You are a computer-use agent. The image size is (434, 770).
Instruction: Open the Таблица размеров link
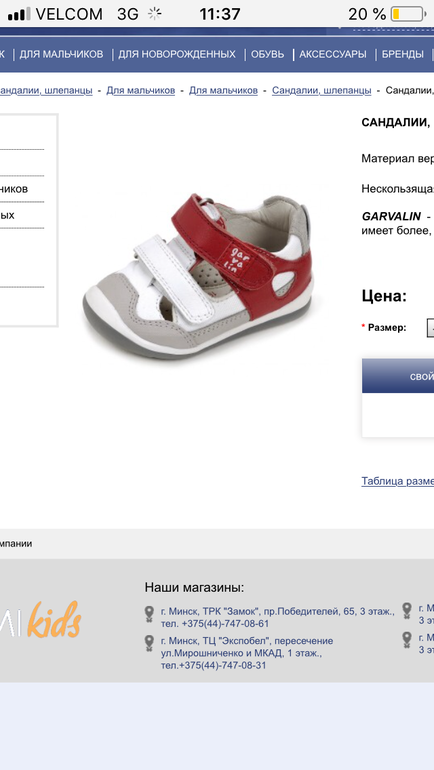(x=398, y=481)
